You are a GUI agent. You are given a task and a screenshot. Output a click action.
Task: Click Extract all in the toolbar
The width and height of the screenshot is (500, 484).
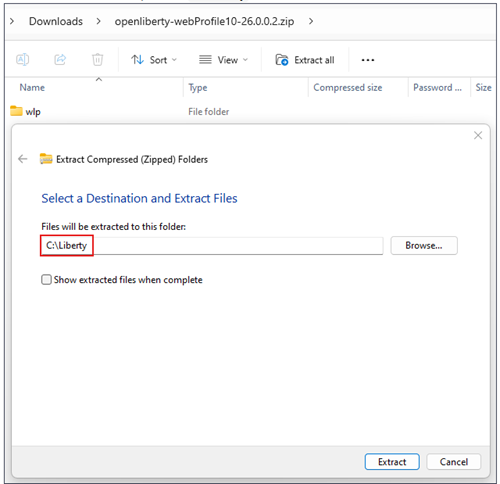(x=305, y=60)
